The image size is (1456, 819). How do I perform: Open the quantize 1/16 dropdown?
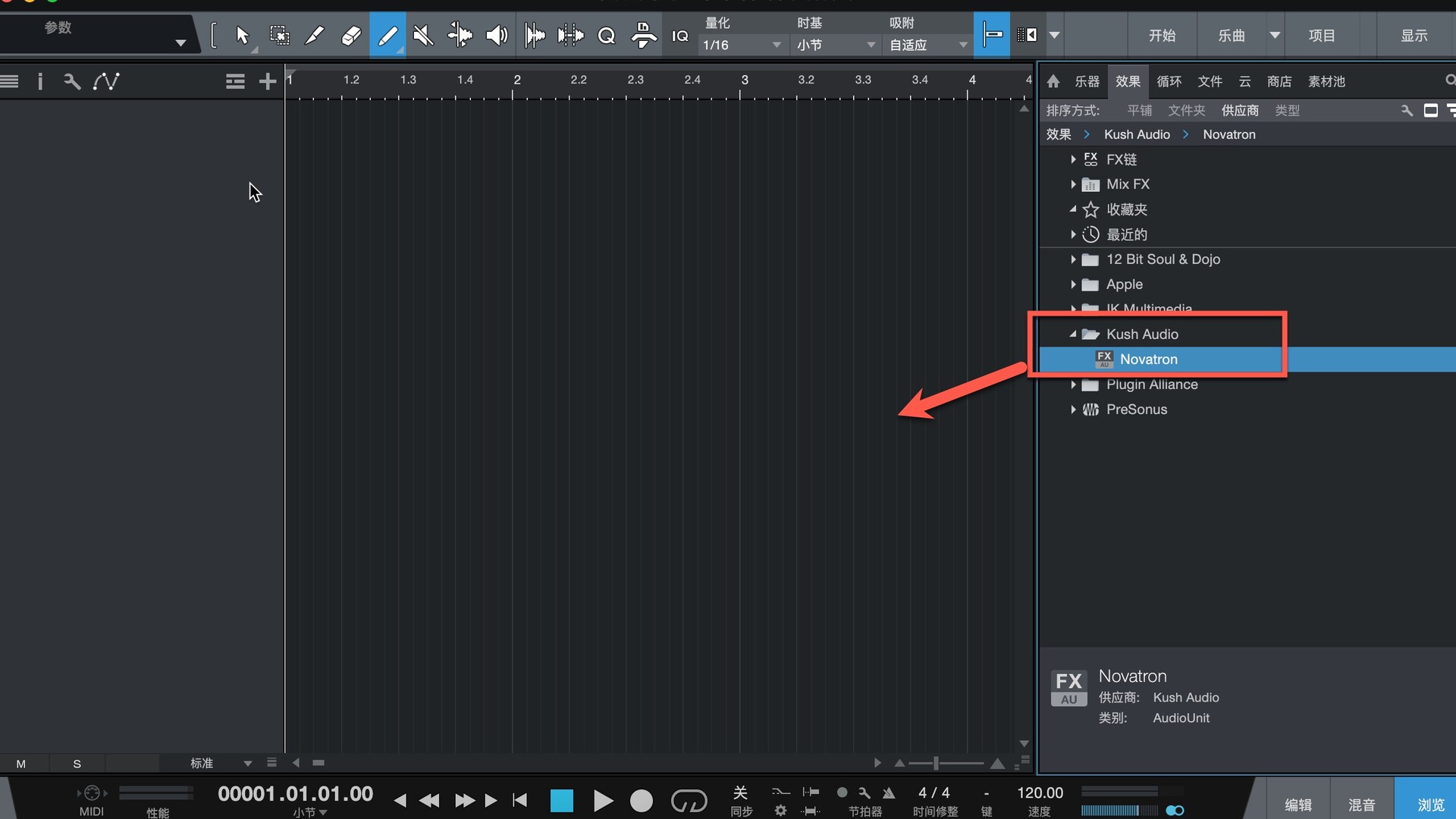[x=741, y=45]
